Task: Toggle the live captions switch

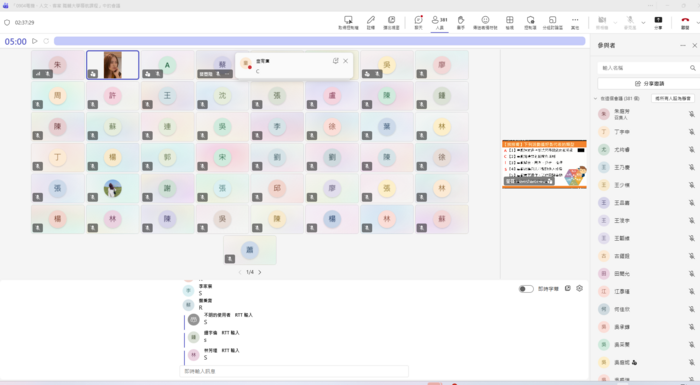Action: [526, 289]
